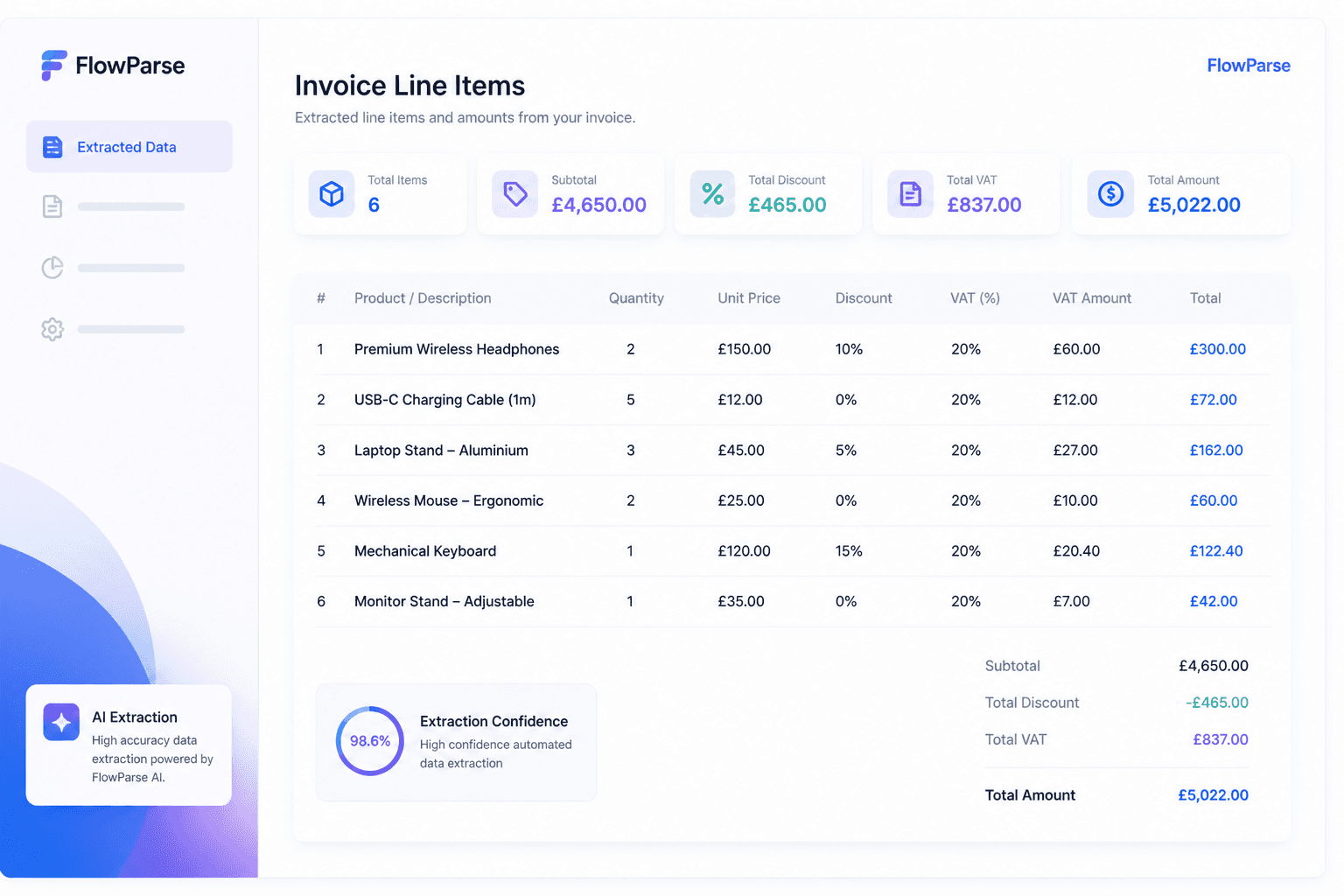This screenshot has height=896, width=1344.
Task: Open the Extracted Data sidebar item
Action: (129, 146)
